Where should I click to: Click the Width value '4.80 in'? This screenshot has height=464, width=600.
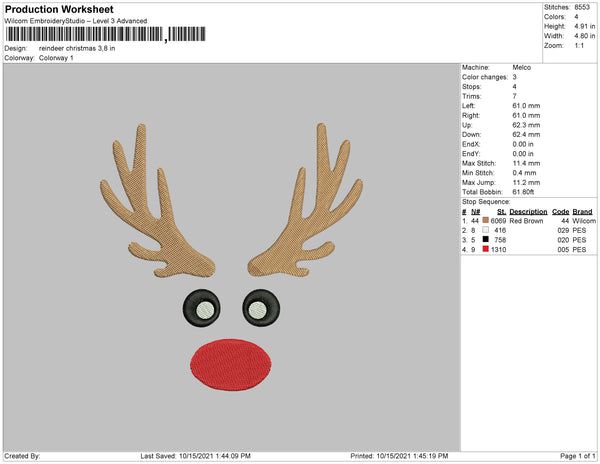585,36
